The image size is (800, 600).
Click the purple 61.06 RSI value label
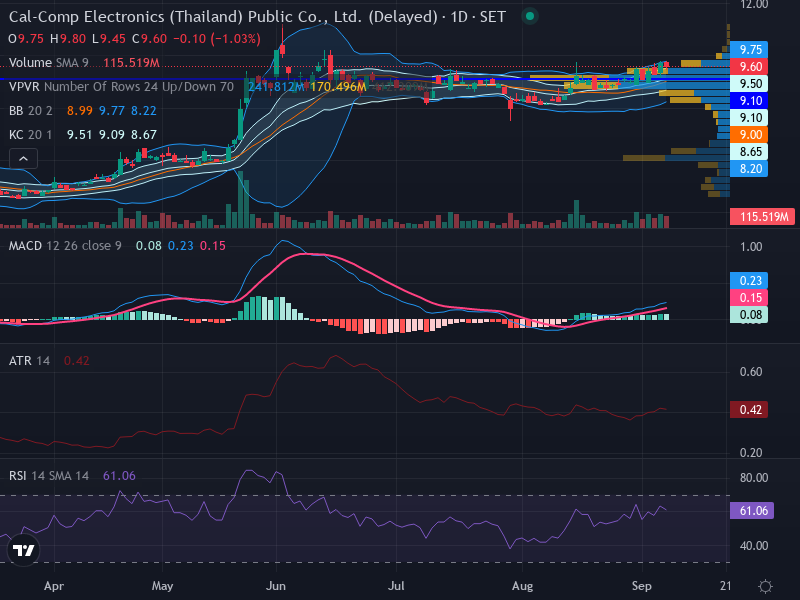point(752,511)
